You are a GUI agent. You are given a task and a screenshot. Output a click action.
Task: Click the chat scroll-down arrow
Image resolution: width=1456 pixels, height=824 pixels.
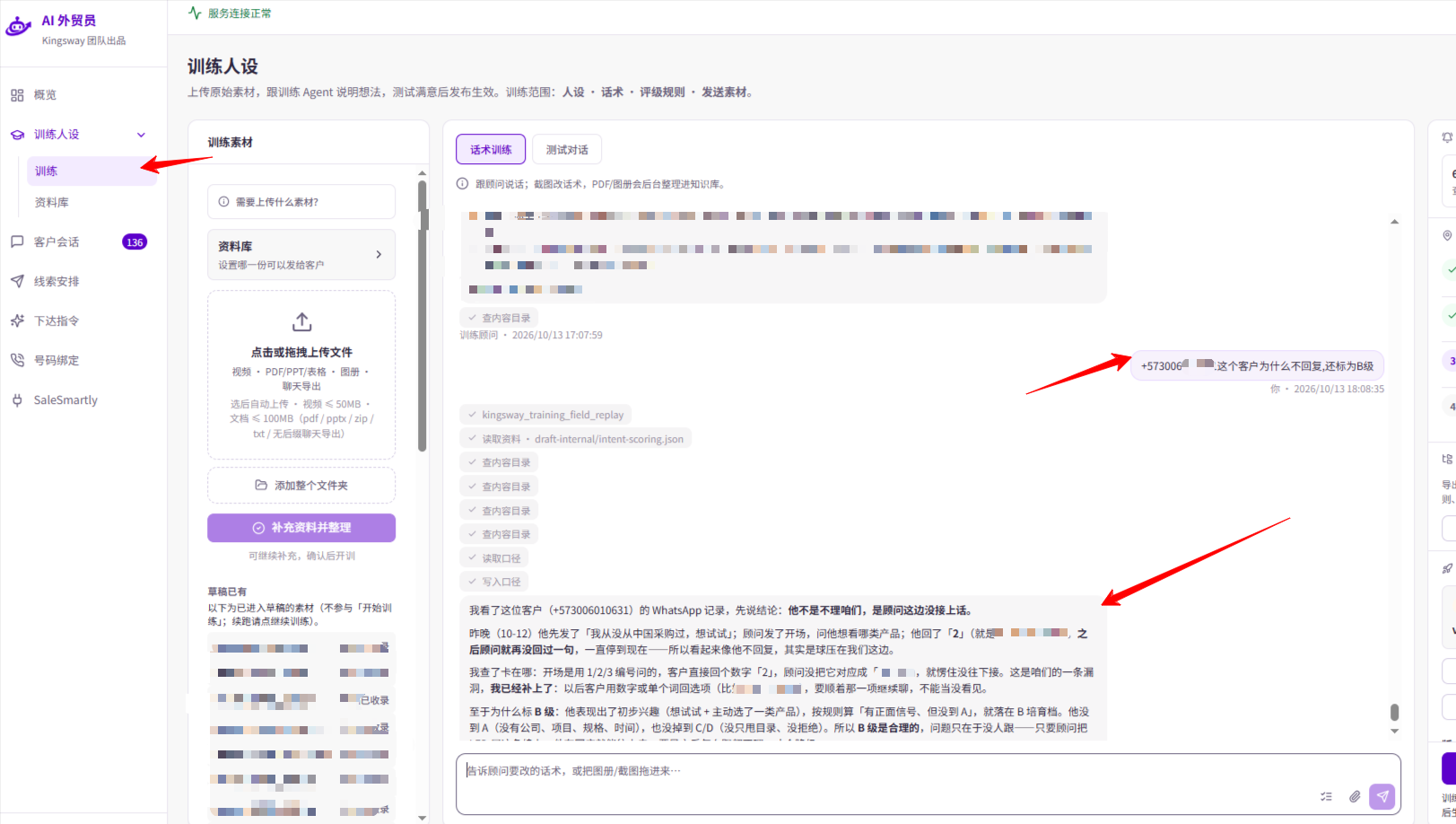[1394, 732]
